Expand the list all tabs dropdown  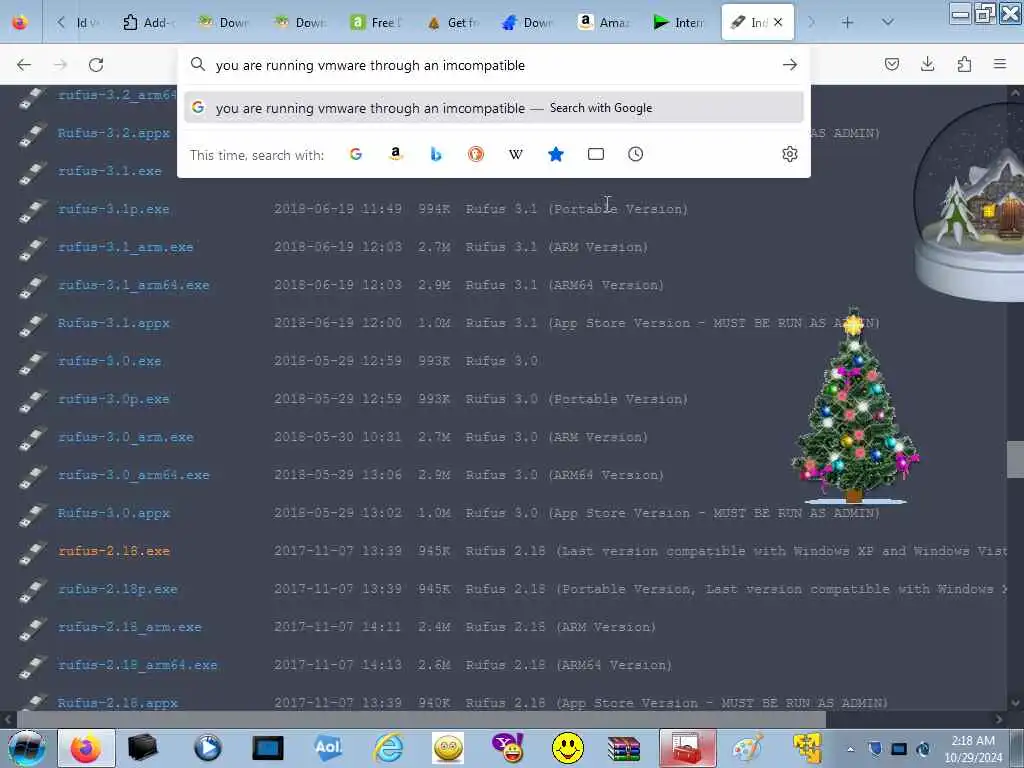[888, 22]
